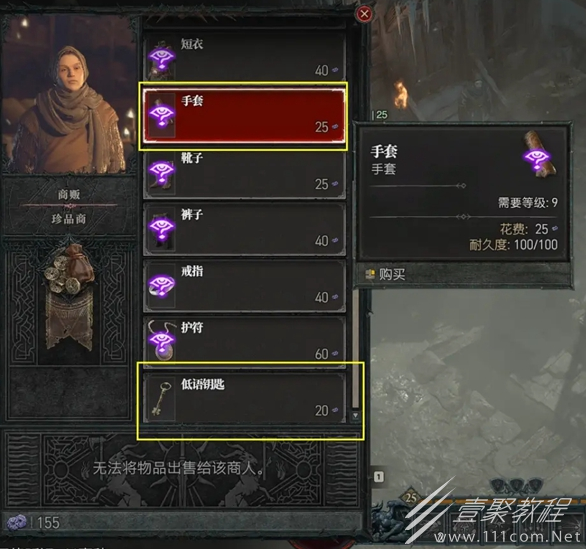Click the vendor character portrait
This screenshot has width=586, height=549.
coord(69,95)
